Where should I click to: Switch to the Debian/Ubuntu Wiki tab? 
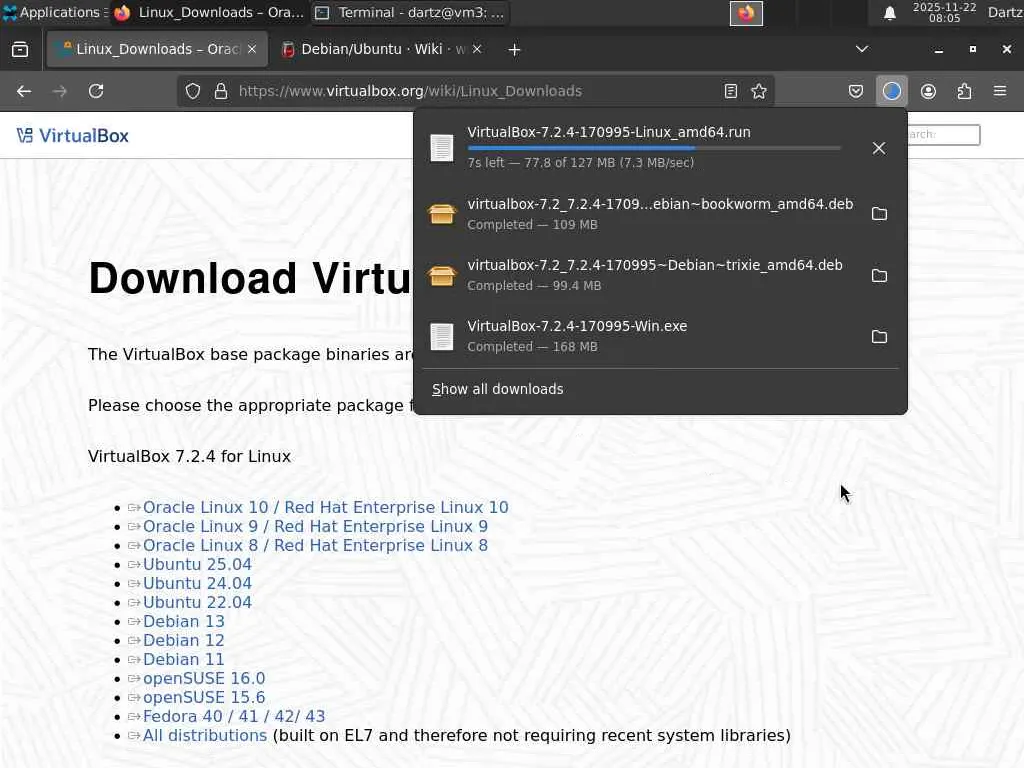pos(382,49)
